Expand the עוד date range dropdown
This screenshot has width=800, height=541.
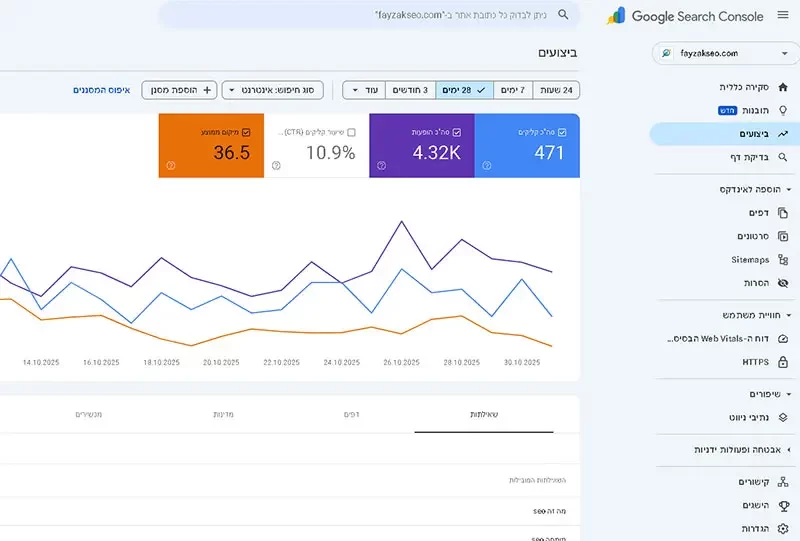364,90
